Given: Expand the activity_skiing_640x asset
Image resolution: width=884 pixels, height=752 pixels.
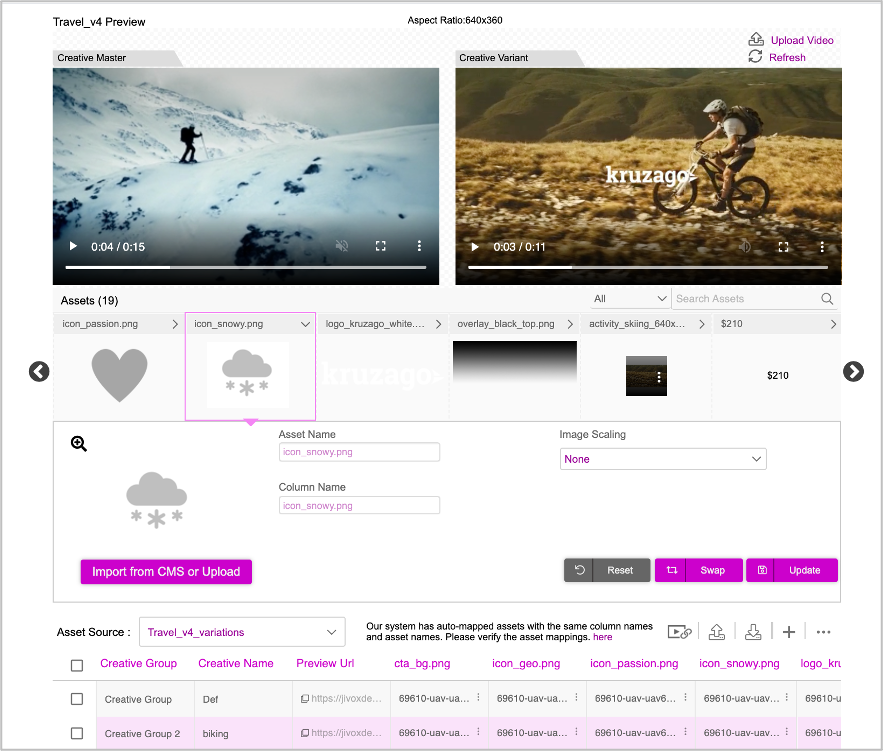Looking at the screenshot, I should coord(701,324).
